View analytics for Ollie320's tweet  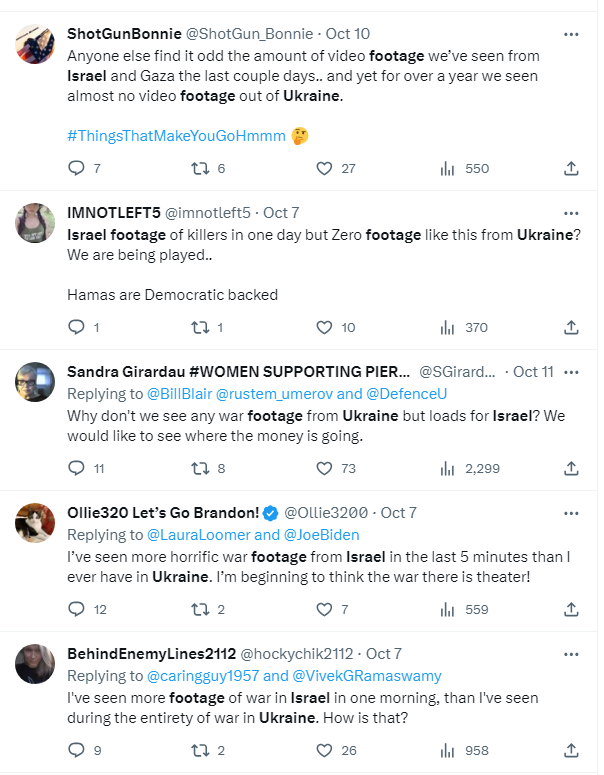tap(447, 609)
